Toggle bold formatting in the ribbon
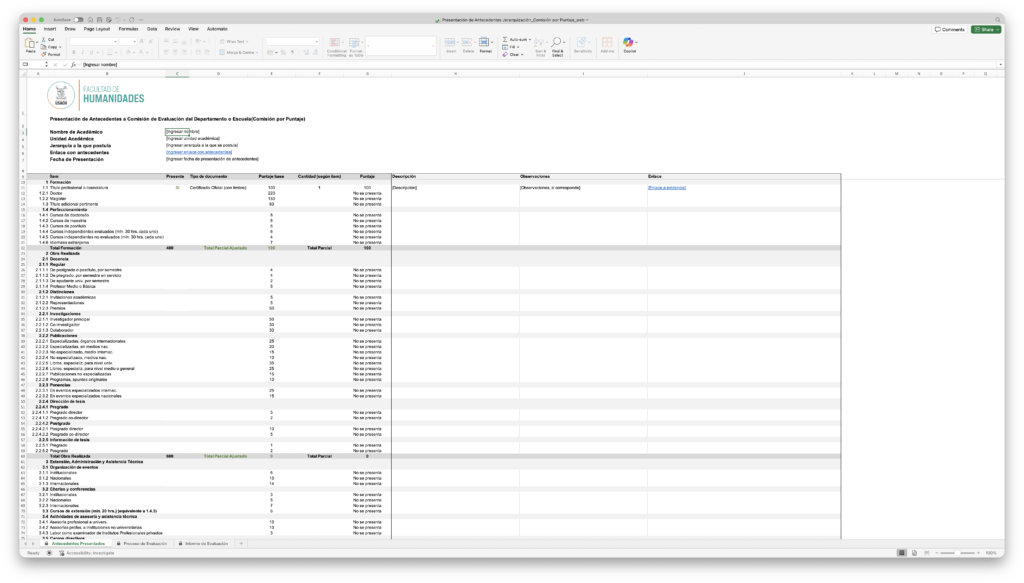 click(x=74, y=51)
